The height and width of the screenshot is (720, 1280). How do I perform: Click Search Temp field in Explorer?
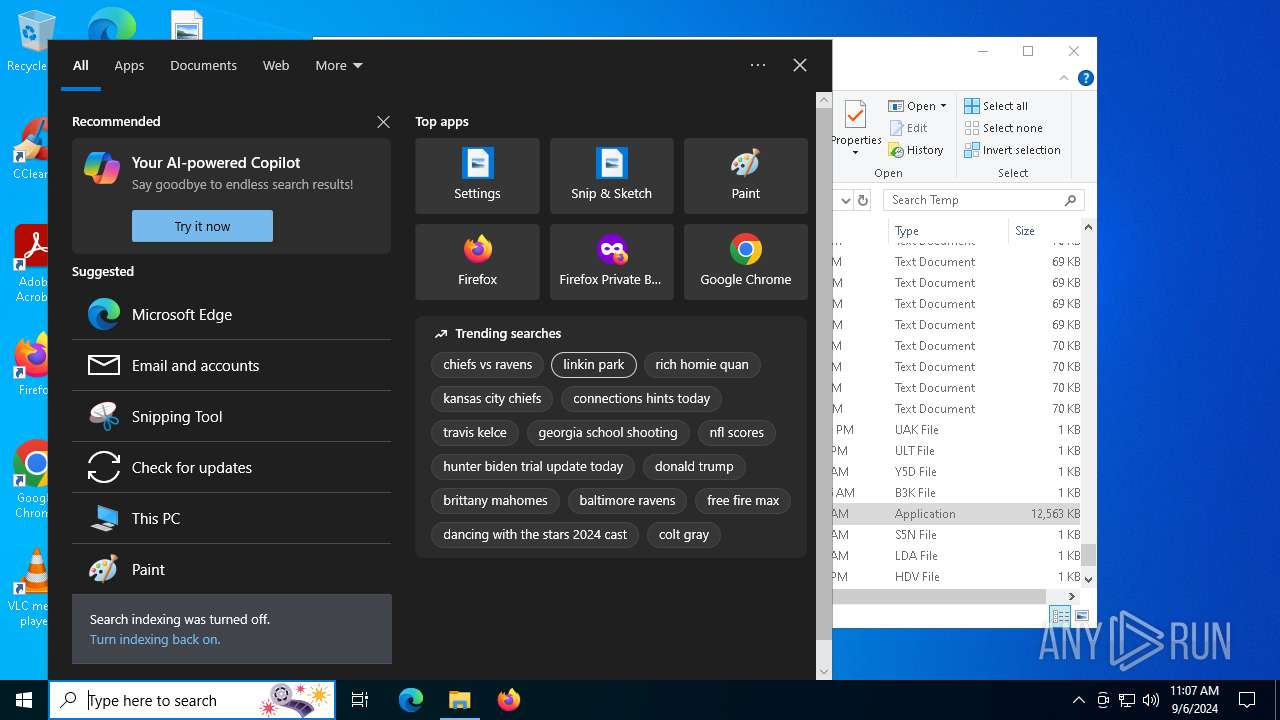984,200
